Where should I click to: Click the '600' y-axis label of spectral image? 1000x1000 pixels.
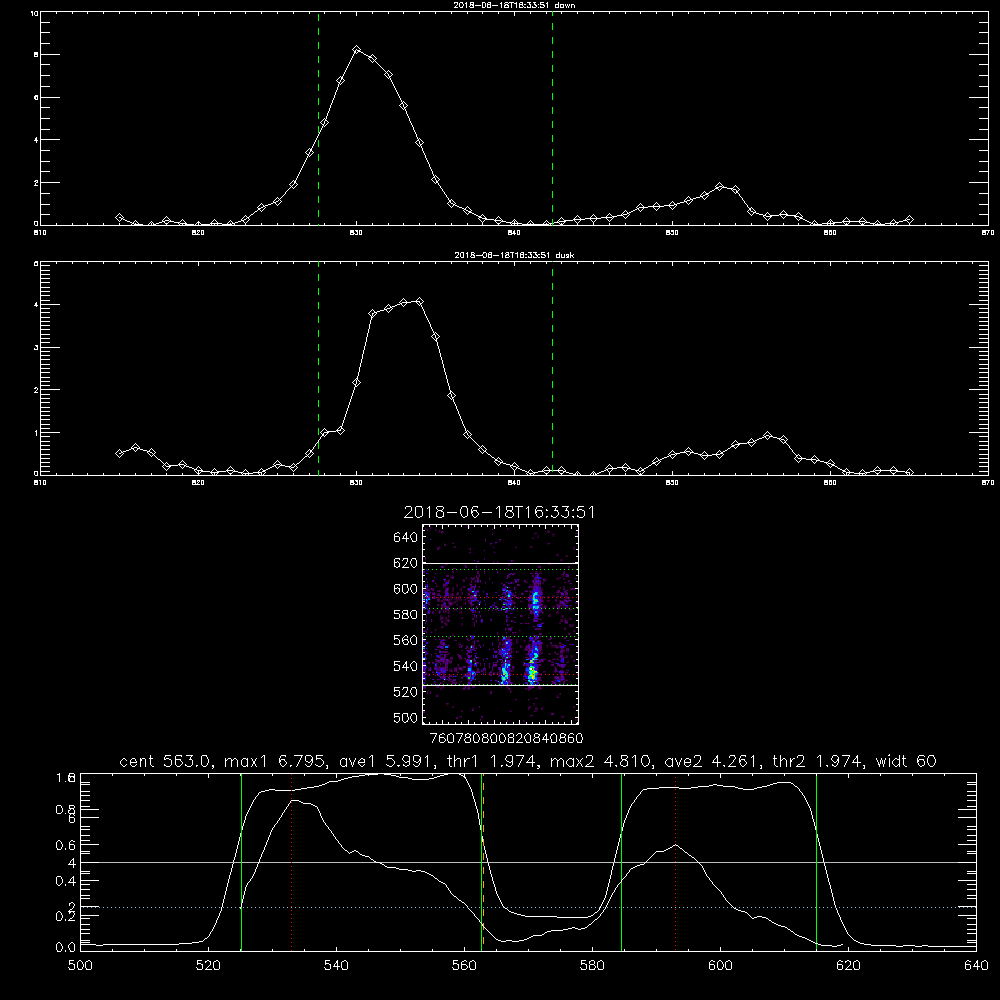coord(405,589)
